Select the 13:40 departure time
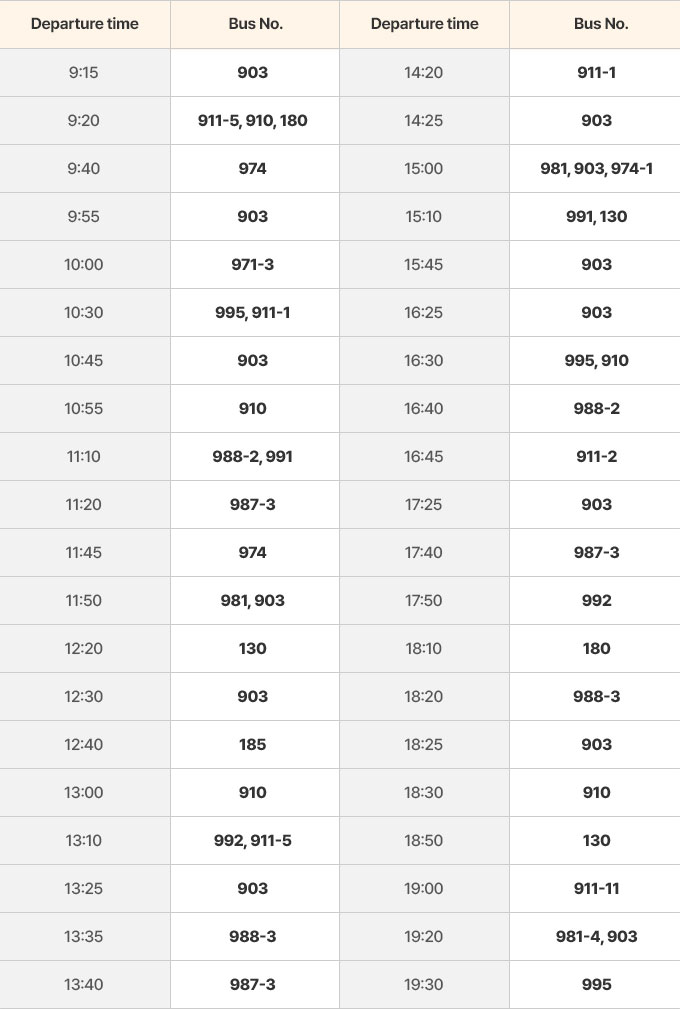680x1009 pixels. [85, 985]
